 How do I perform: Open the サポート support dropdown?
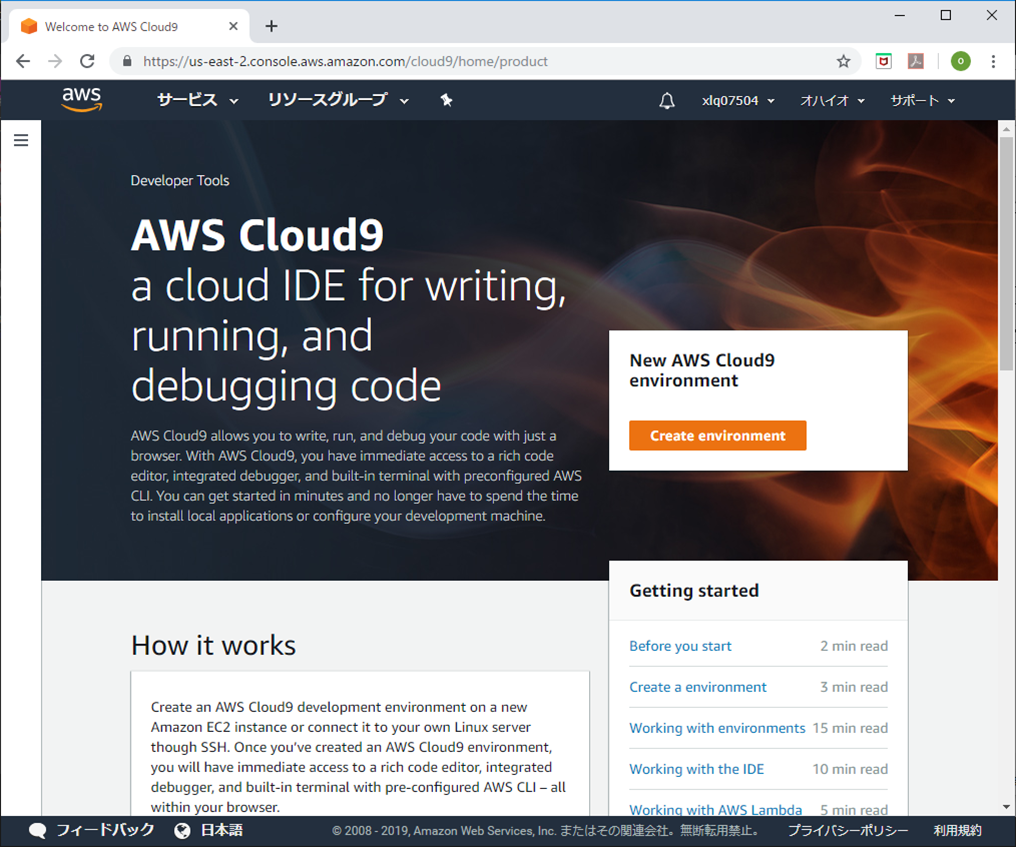tap(923, 100)
